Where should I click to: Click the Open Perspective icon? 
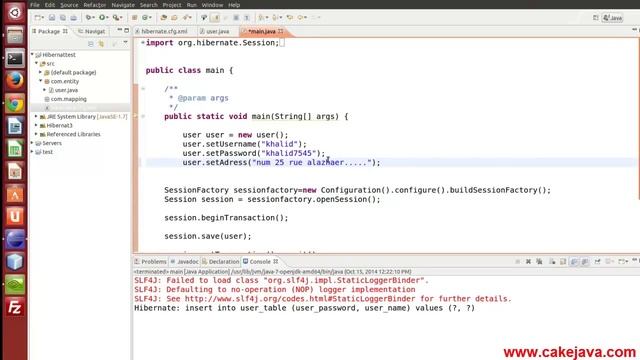(596, 18)
